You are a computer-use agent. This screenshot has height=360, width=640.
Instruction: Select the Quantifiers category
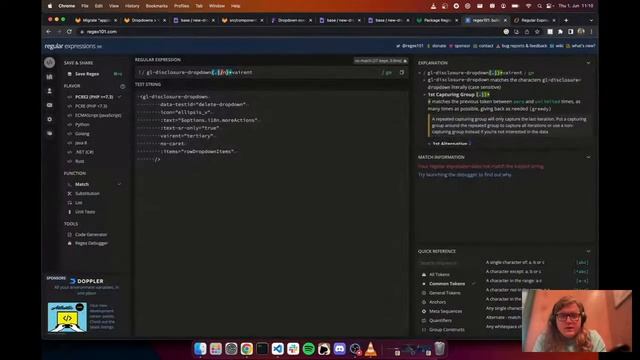[440, 320]
